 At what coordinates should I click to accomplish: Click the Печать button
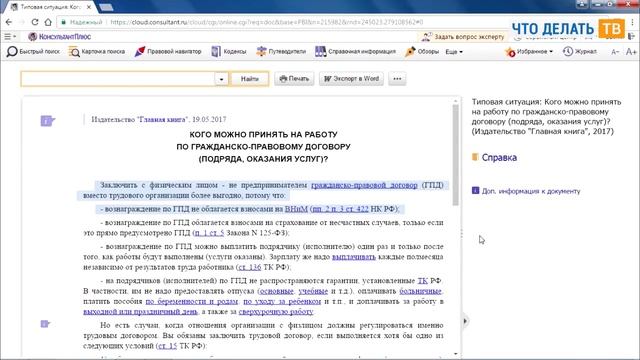(x=294, y=79)
